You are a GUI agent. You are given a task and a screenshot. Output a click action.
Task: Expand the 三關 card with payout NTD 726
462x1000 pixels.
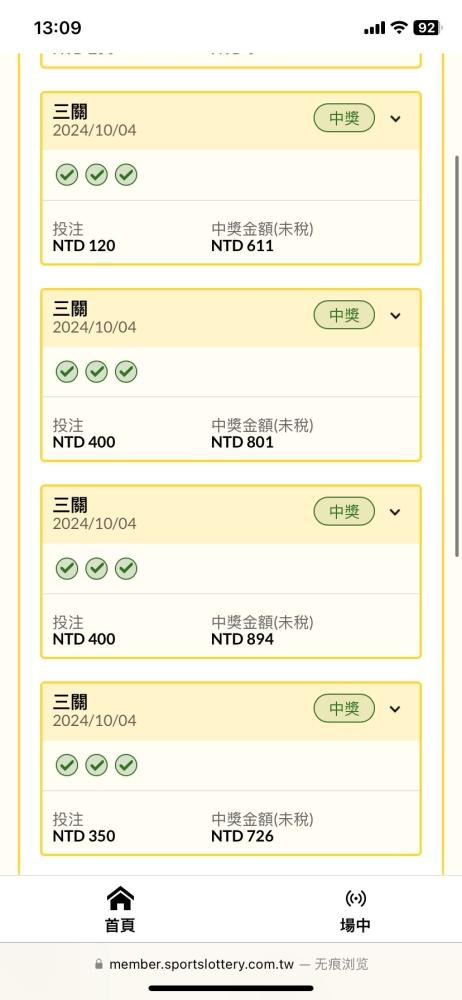(395, 709)
